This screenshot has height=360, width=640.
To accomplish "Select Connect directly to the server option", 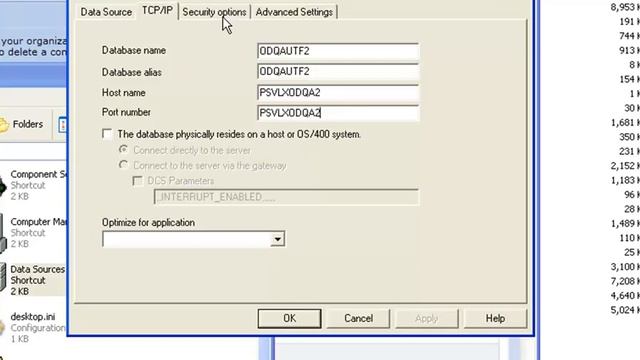I will click(123, 150).
